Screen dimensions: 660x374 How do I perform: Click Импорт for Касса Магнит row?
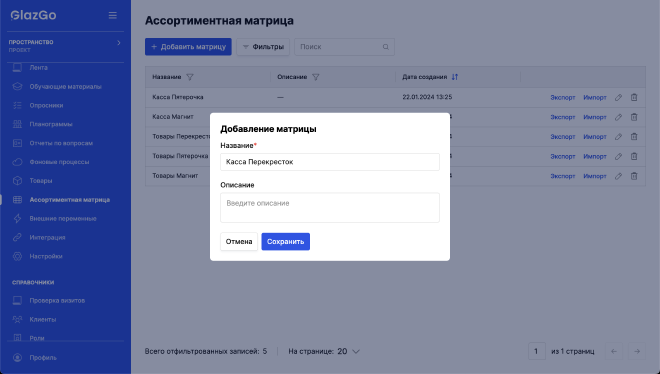click(x=595, y=117)
